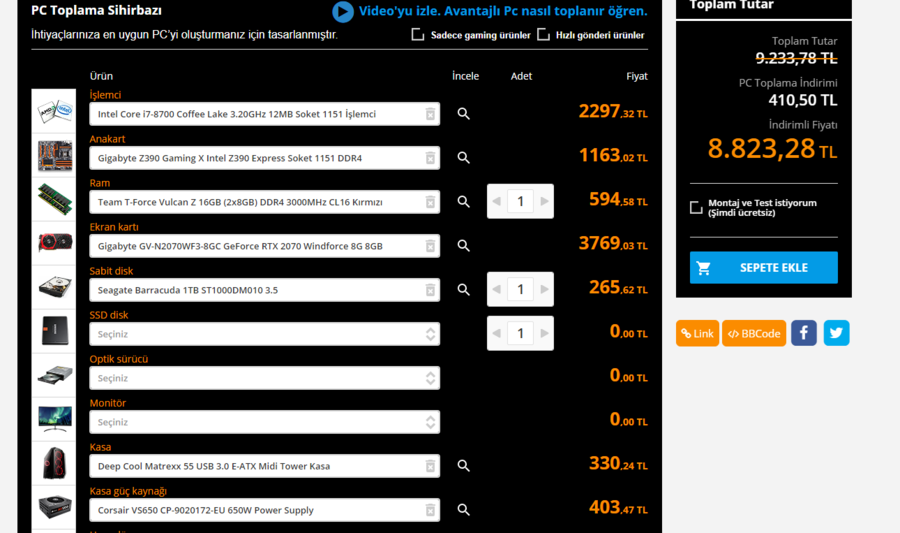Increase SSD disk quantity with right arrow
Image resolution: width=900 pixels, height=533 pixels.
(x=544, y=333)
